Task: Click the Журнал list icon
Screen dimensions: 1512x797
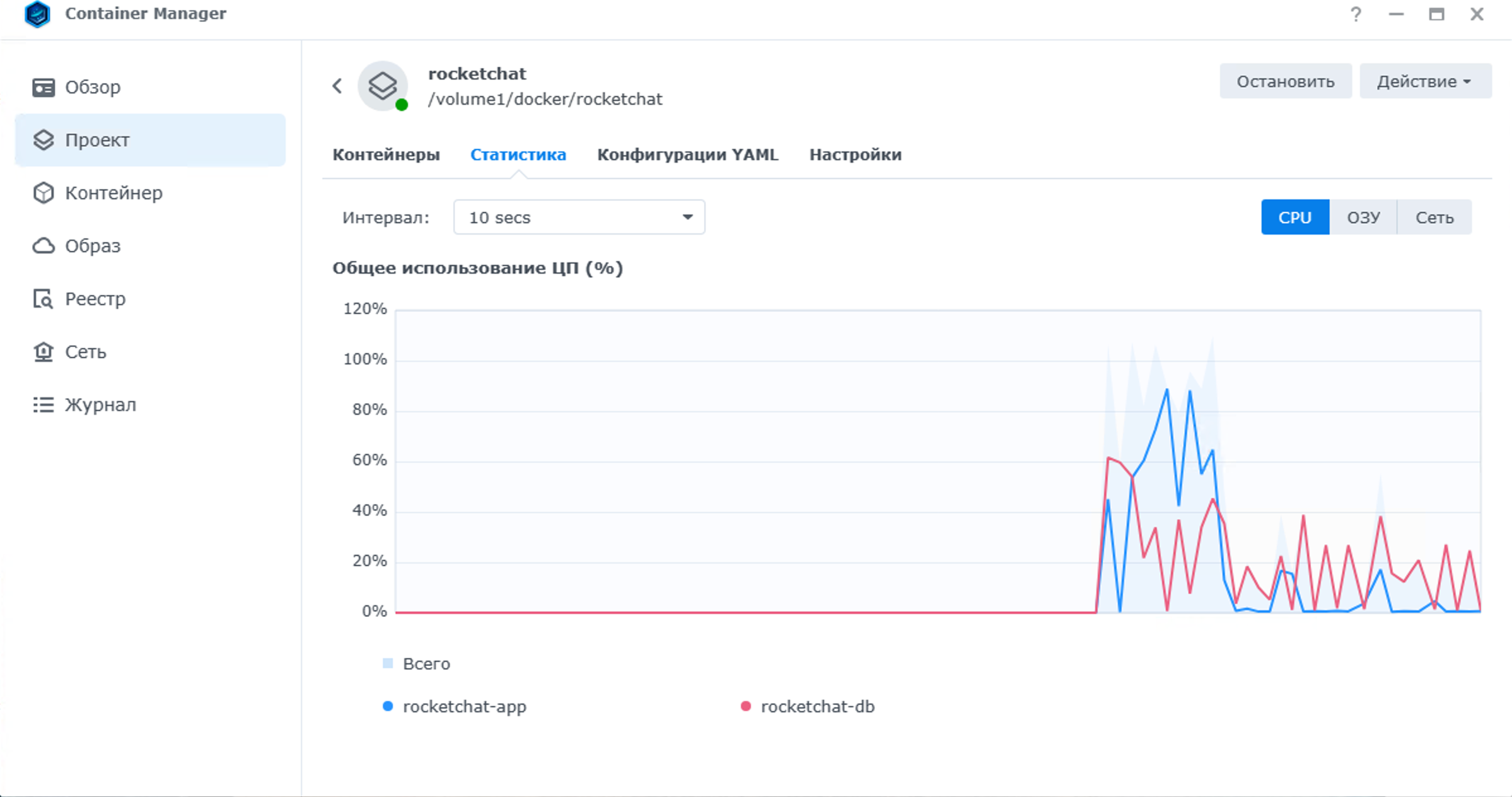Action: coord(44,405)
